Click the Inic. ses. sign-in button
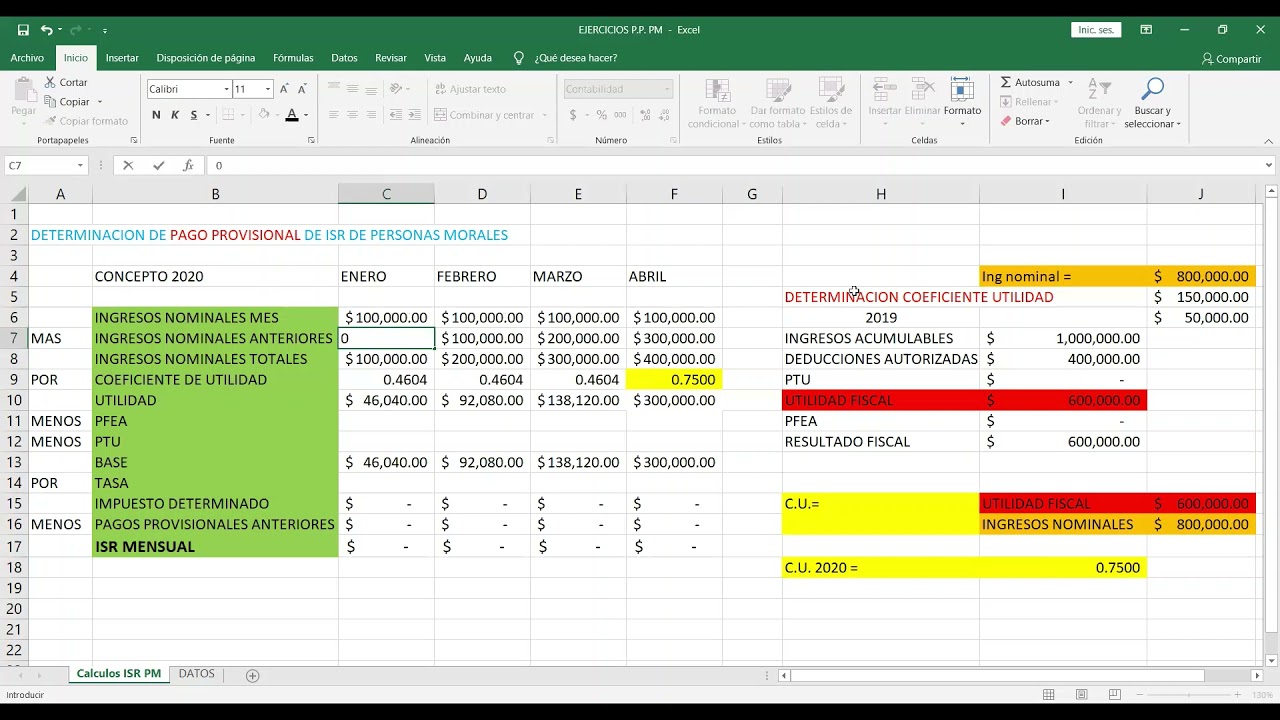The height and width of the screenshot is (720, 1280). click(x=1096, y=30)
